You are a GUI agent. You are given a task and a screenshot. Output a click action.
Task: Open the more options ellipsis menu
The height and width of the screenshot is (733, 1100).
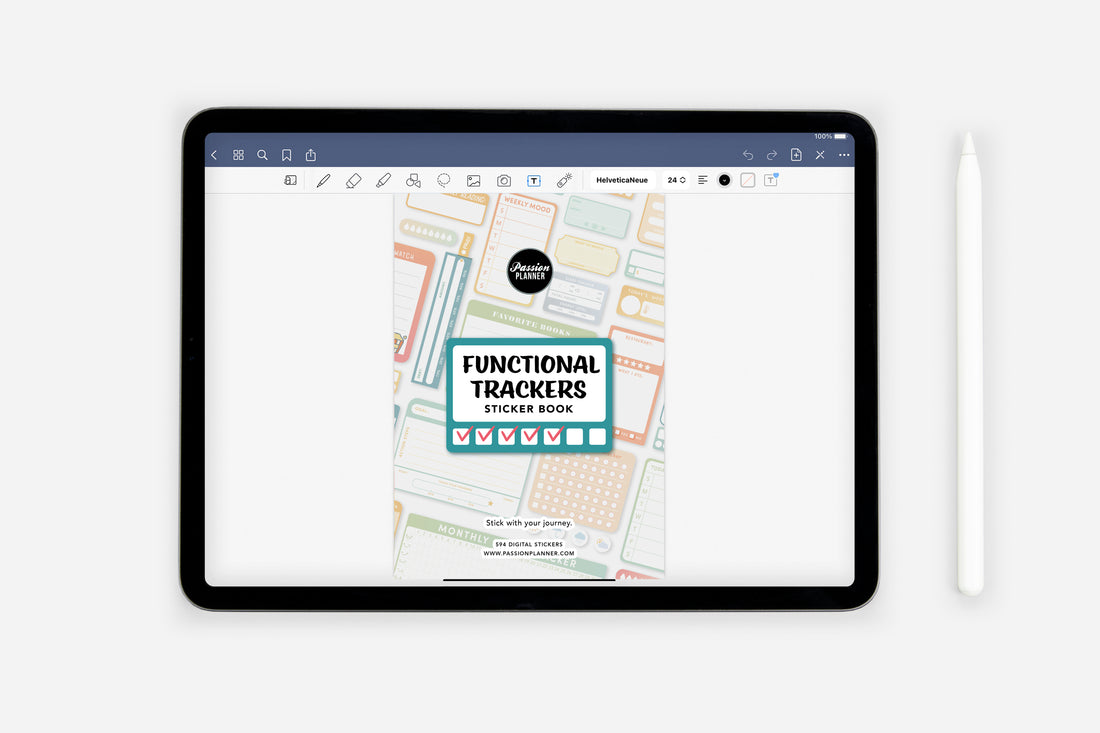(843, 155)
